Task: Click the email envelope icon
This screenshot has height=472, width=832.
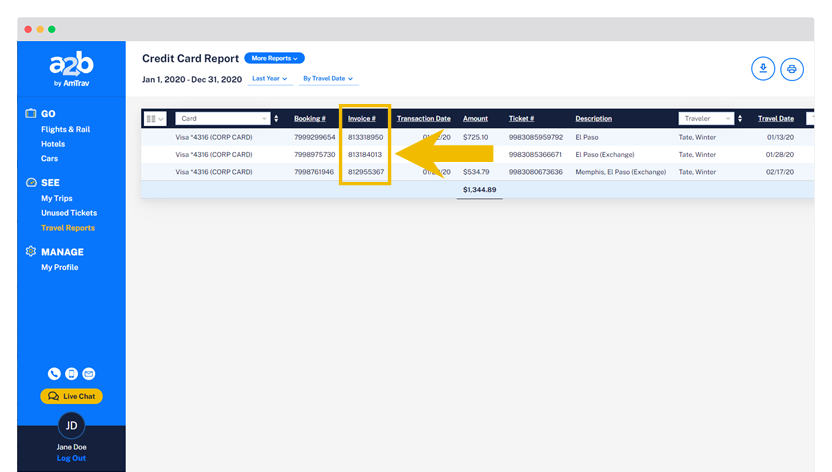Action: click(x=88, y=374)
